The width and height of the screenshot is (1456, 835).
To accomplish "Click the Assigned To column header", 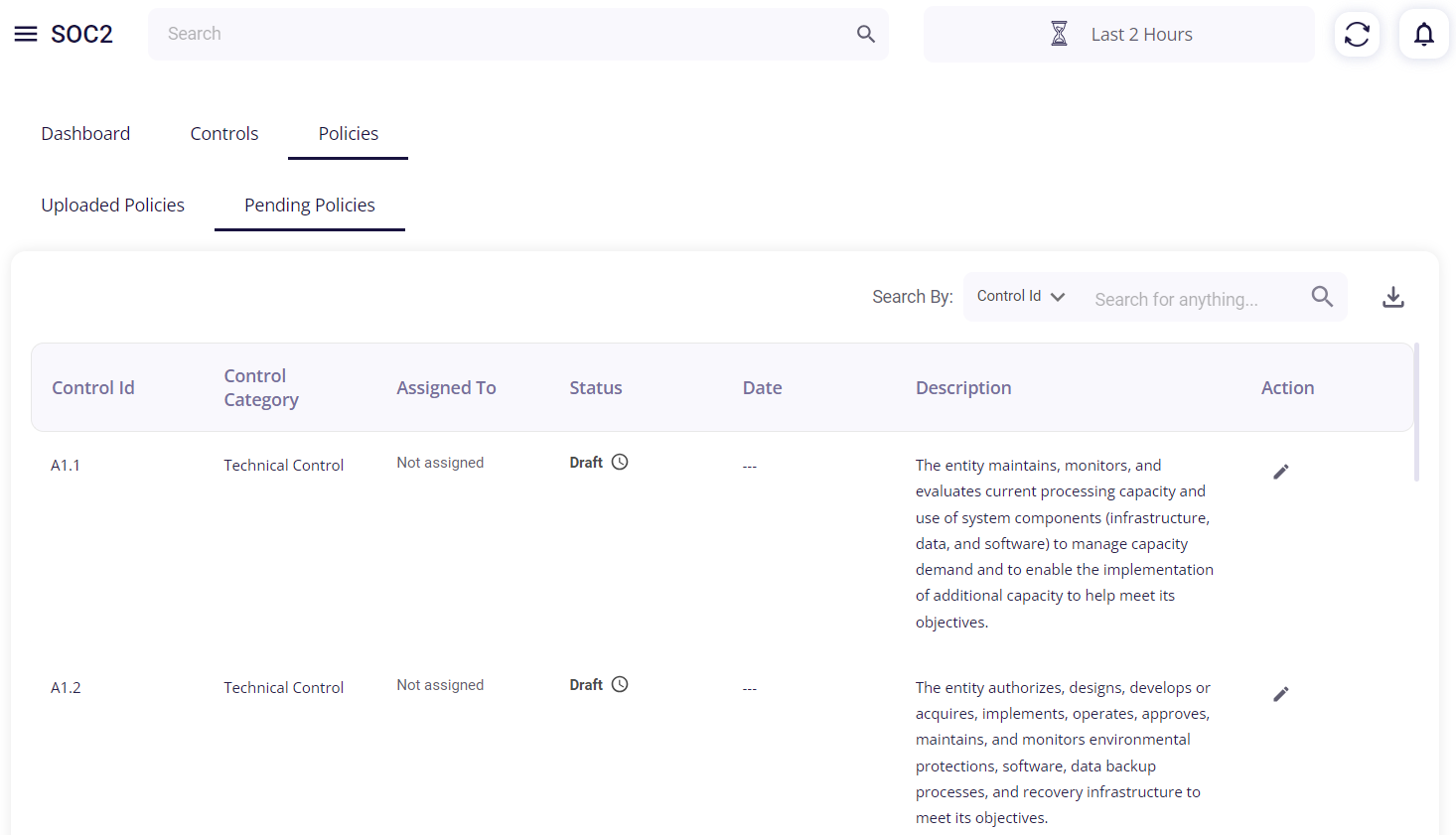I will pyautogui.click(x=446, y=387).
